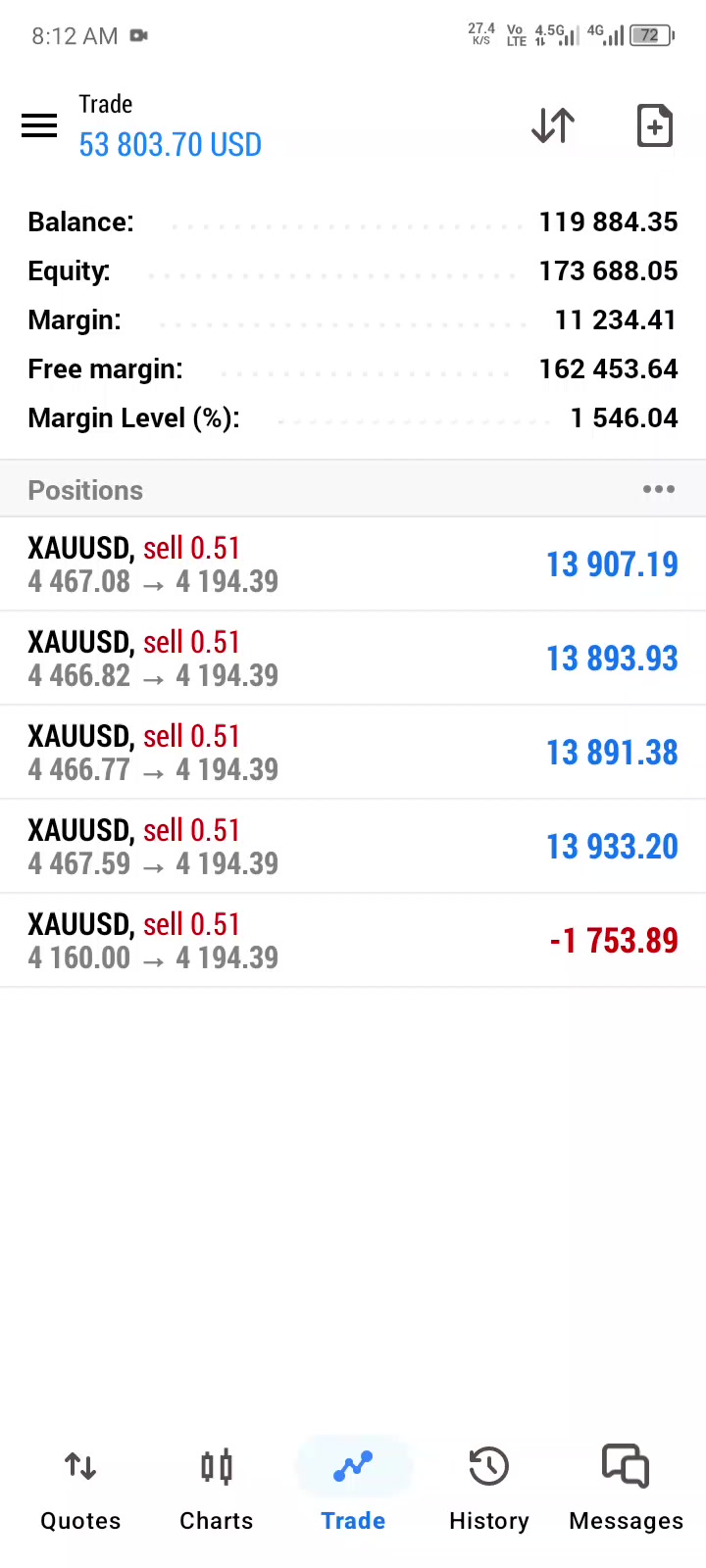The image size is (706, 1568).
Task: Tap the Balance row value
Action: (x=608, y=222)
